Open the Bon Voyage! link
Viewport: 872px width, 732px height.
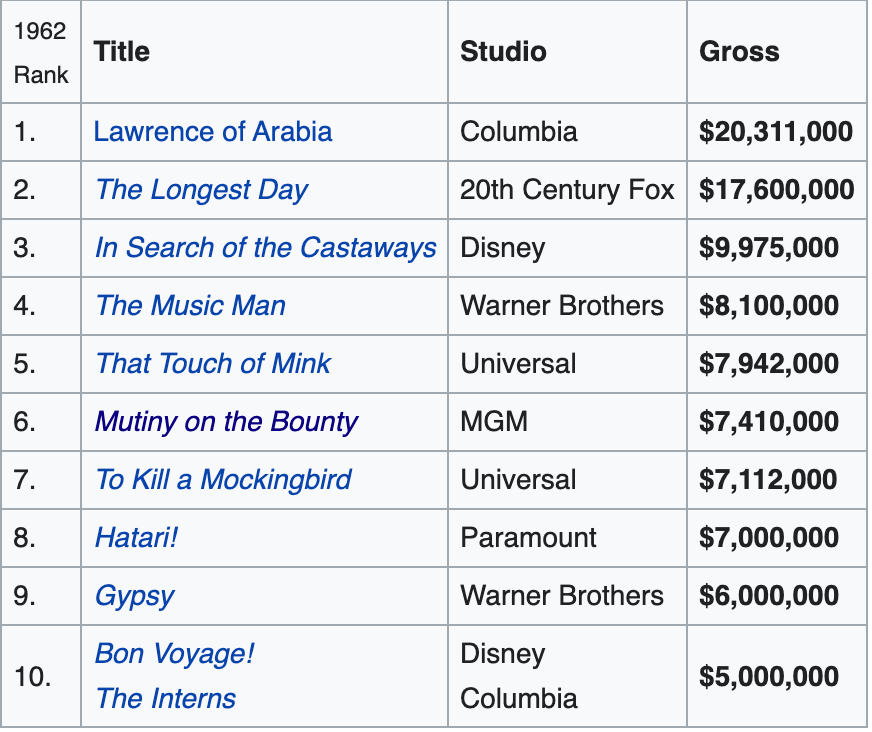(x=174, y=654)
